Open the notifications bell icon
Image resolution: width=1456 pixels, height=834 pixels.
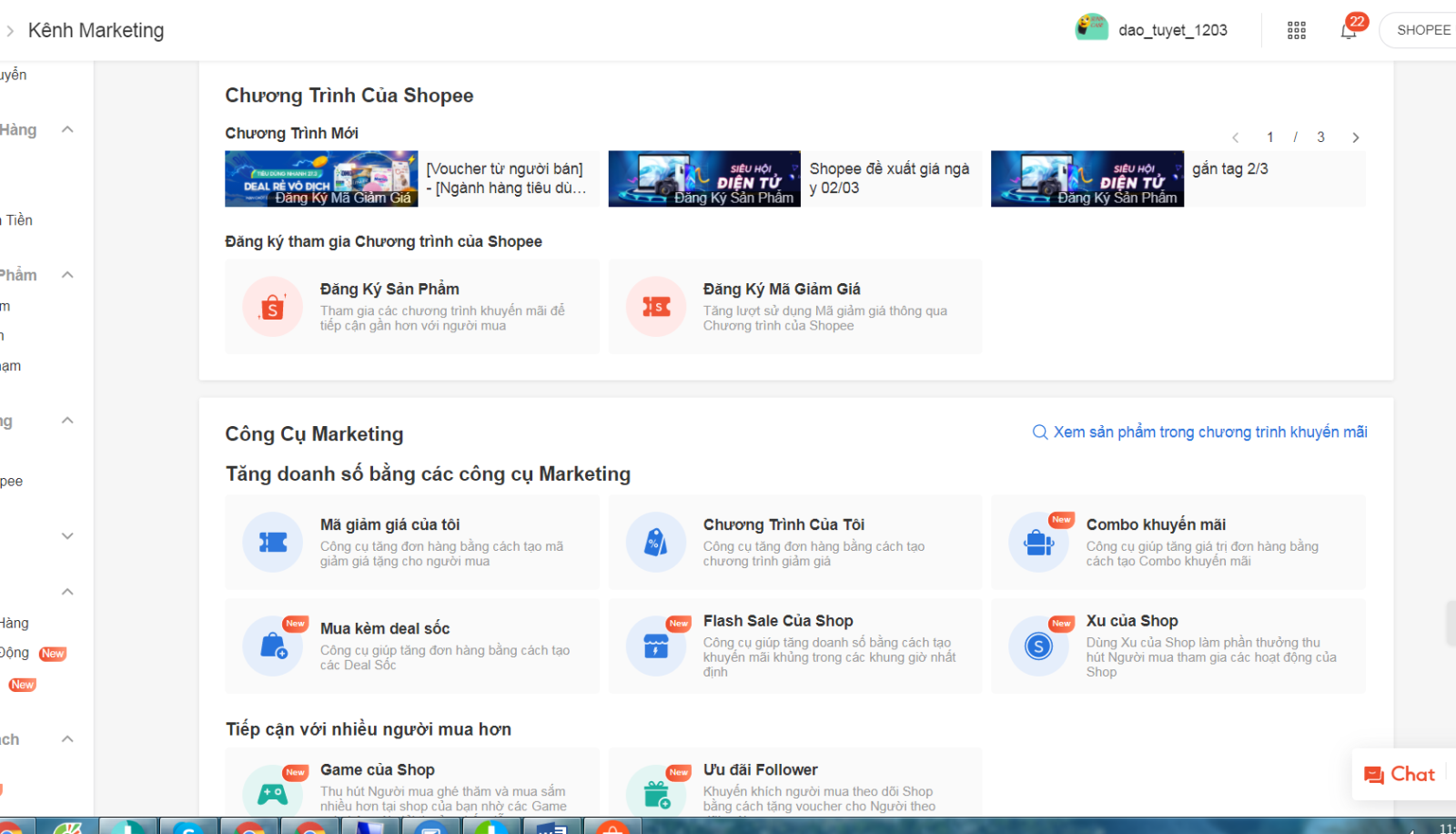(x=1349, y=31)
